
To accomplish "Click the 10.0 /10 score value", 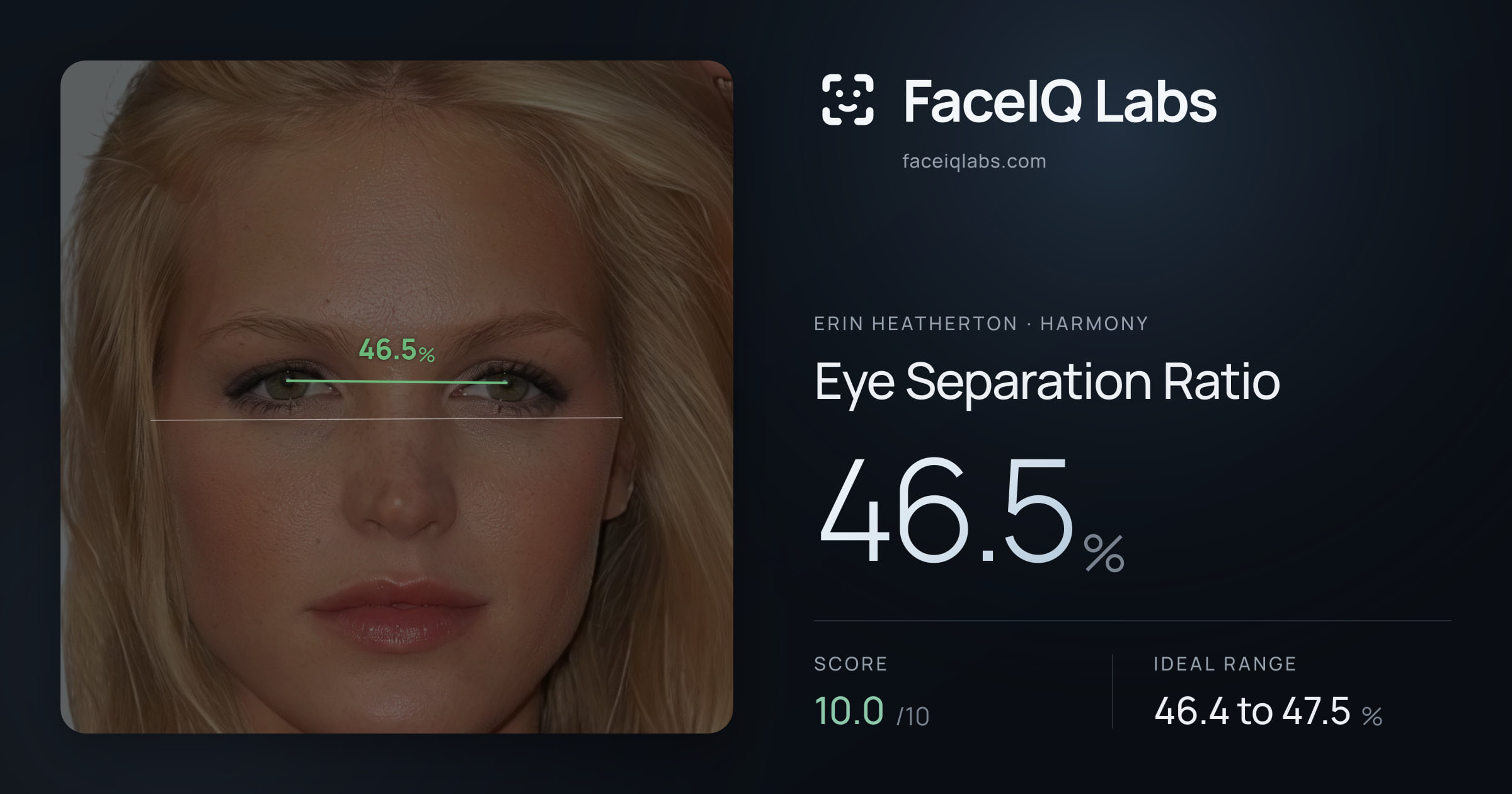I will click(x=872, y=711).
